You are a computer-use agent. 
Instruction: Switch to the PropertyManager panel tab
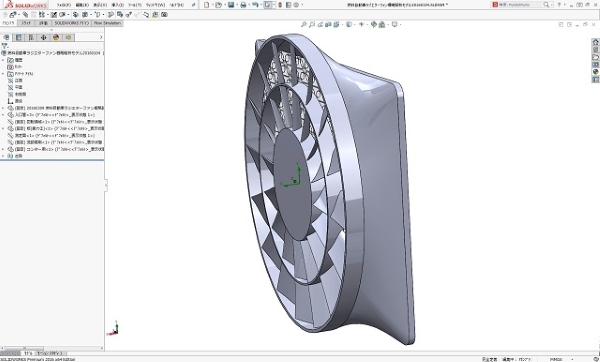[x=19, y=38]
